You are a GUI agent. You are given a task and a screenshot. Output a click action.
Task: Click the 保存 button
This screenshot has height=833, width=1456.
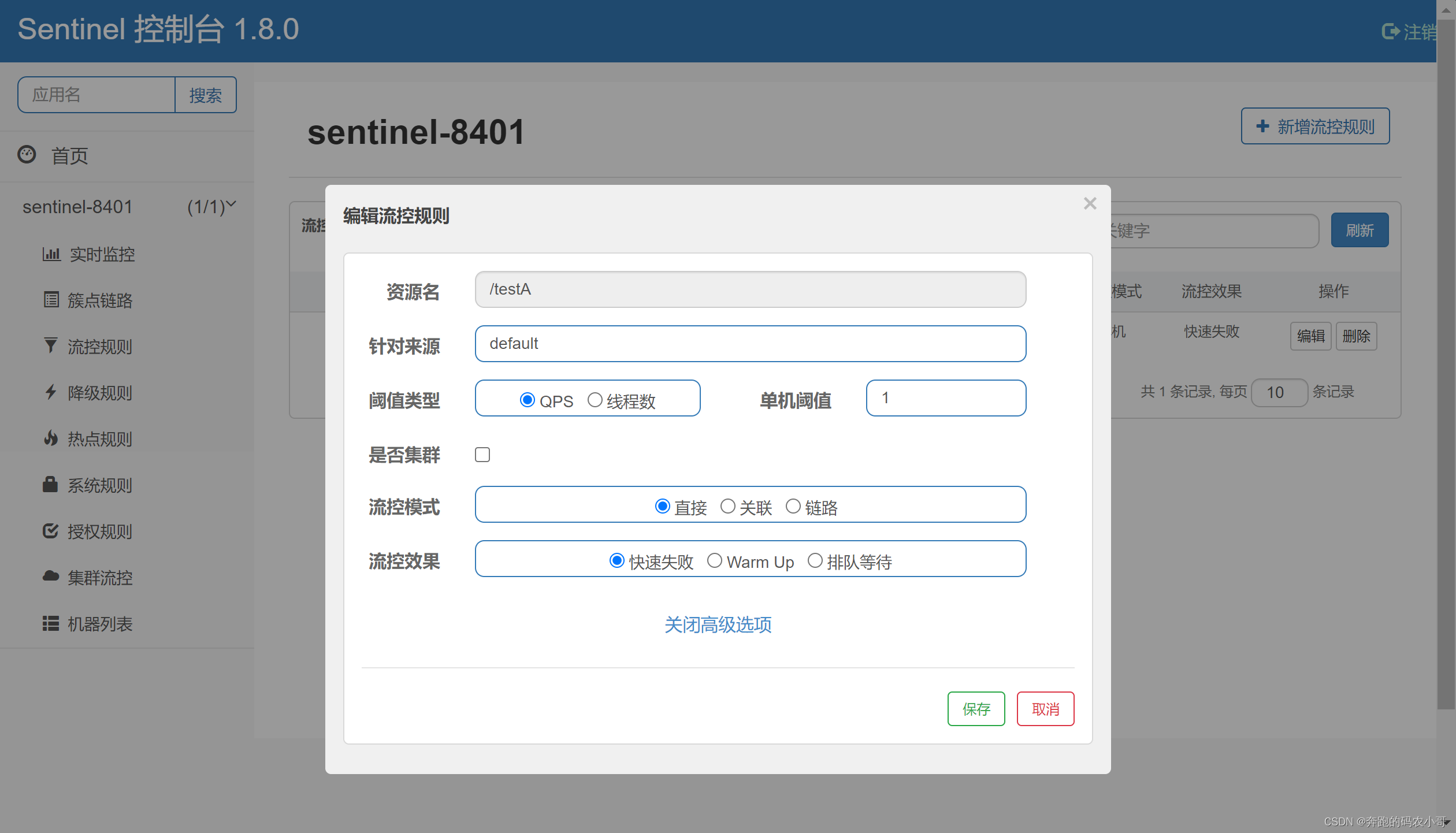976,709
